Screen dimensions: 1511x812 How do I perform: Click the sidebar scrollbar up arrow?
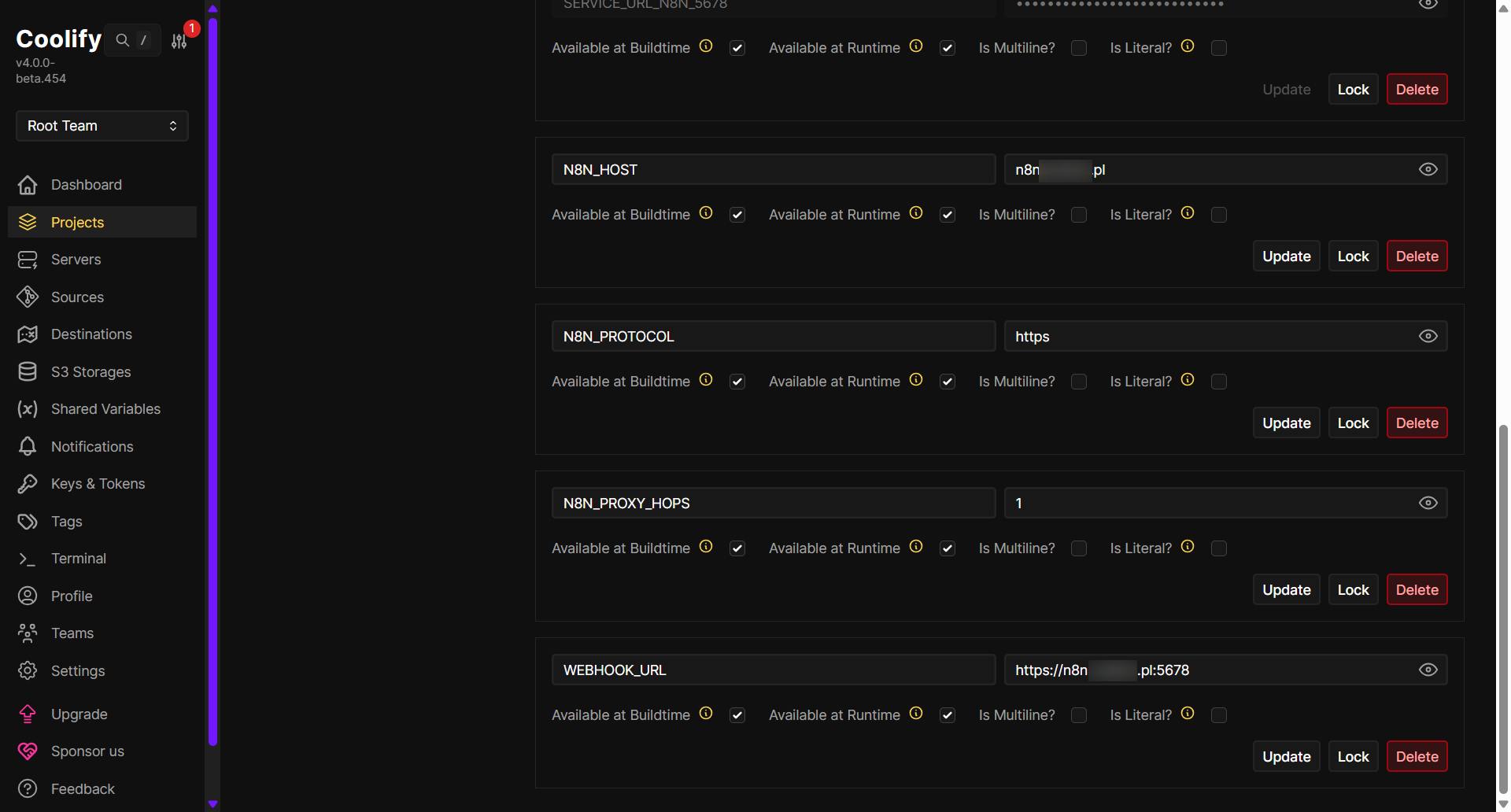212,9
